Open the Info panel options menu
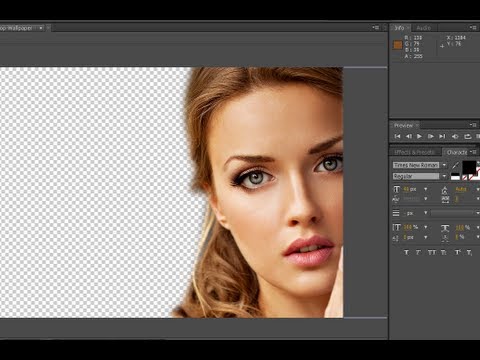This screenshot has width=480, height=360. 473,28
